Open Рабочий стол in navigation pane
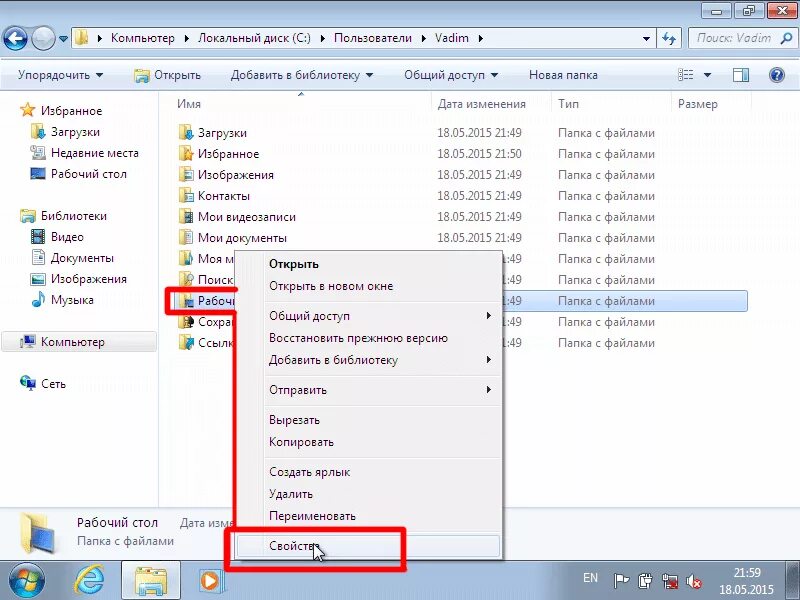Image resolution: width=800 pixels, height=600 pixels. (x=79, y=173)
